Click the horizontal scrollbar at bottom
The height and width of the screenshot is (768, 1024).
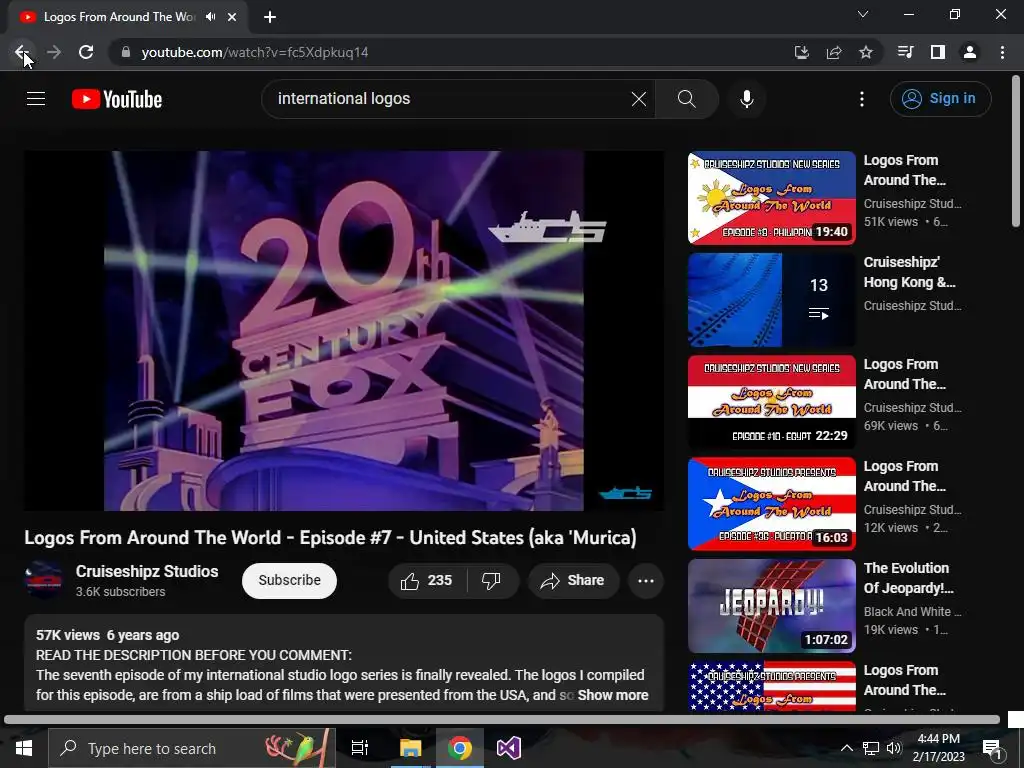(x=502, y=720)
